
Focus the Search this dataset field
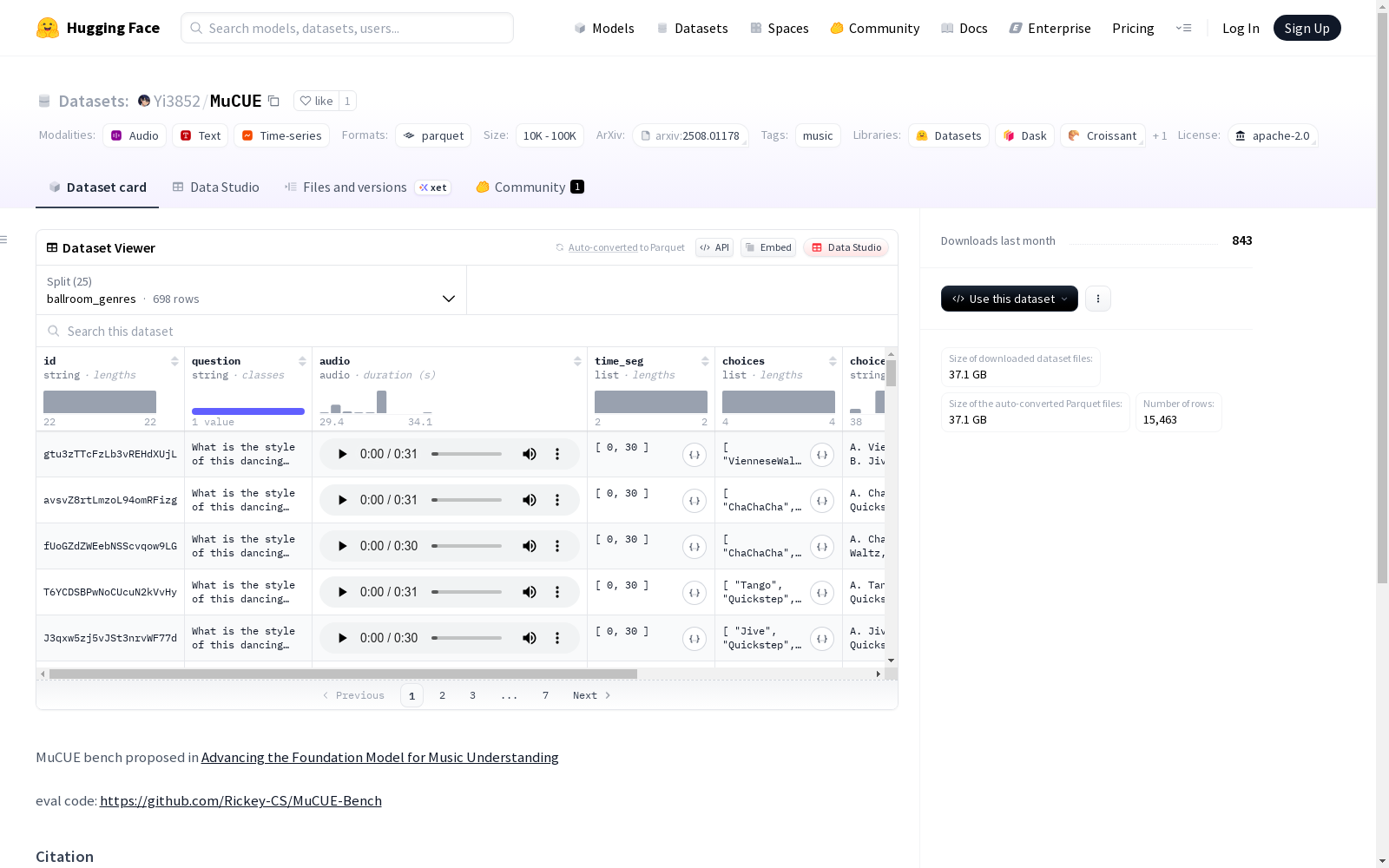467,332
